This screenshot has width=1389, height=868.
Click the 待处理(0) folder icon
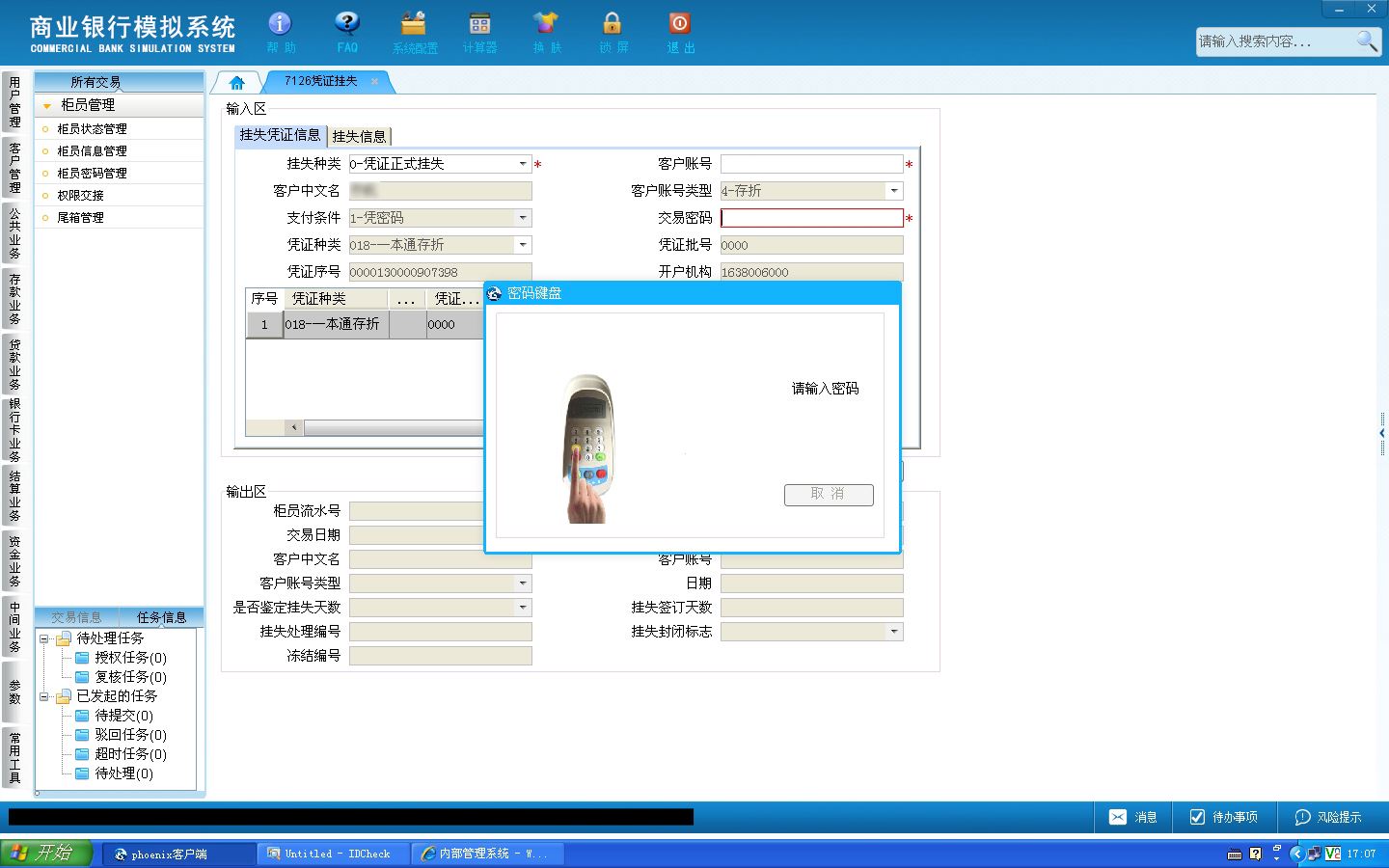82,773
